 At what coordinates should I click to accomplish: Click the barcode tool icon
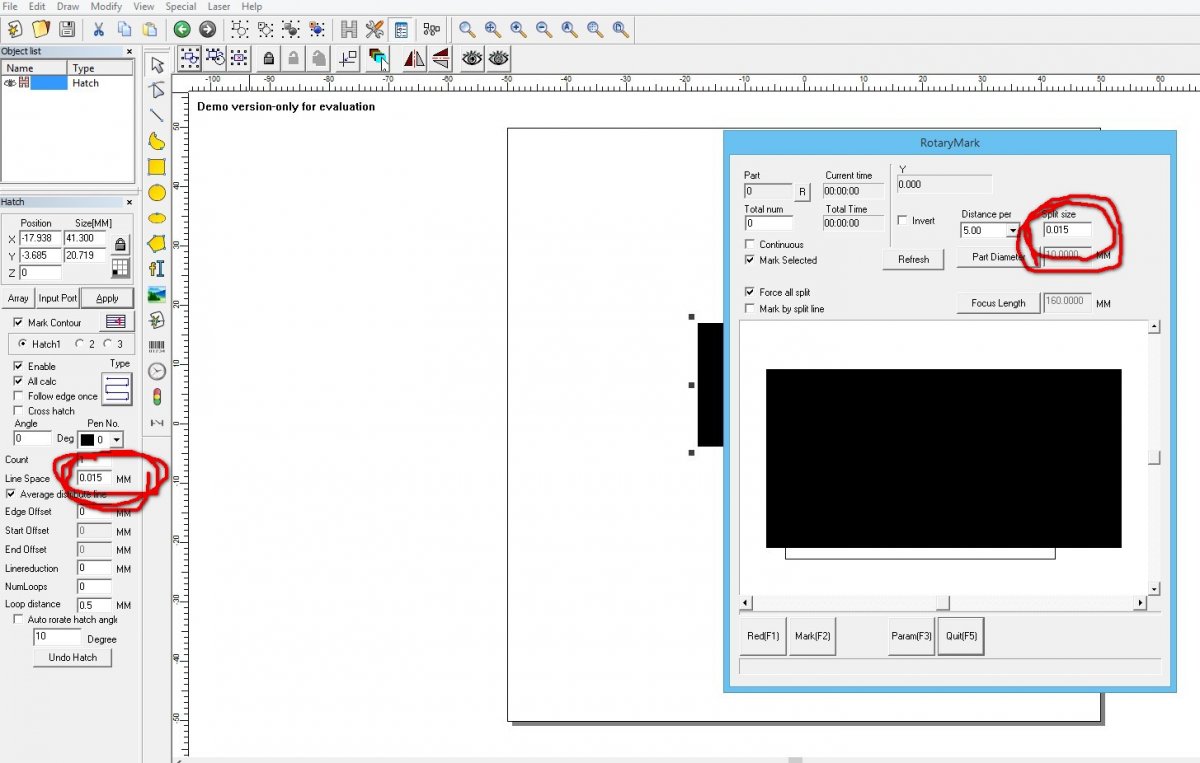[x=157, y=346]
